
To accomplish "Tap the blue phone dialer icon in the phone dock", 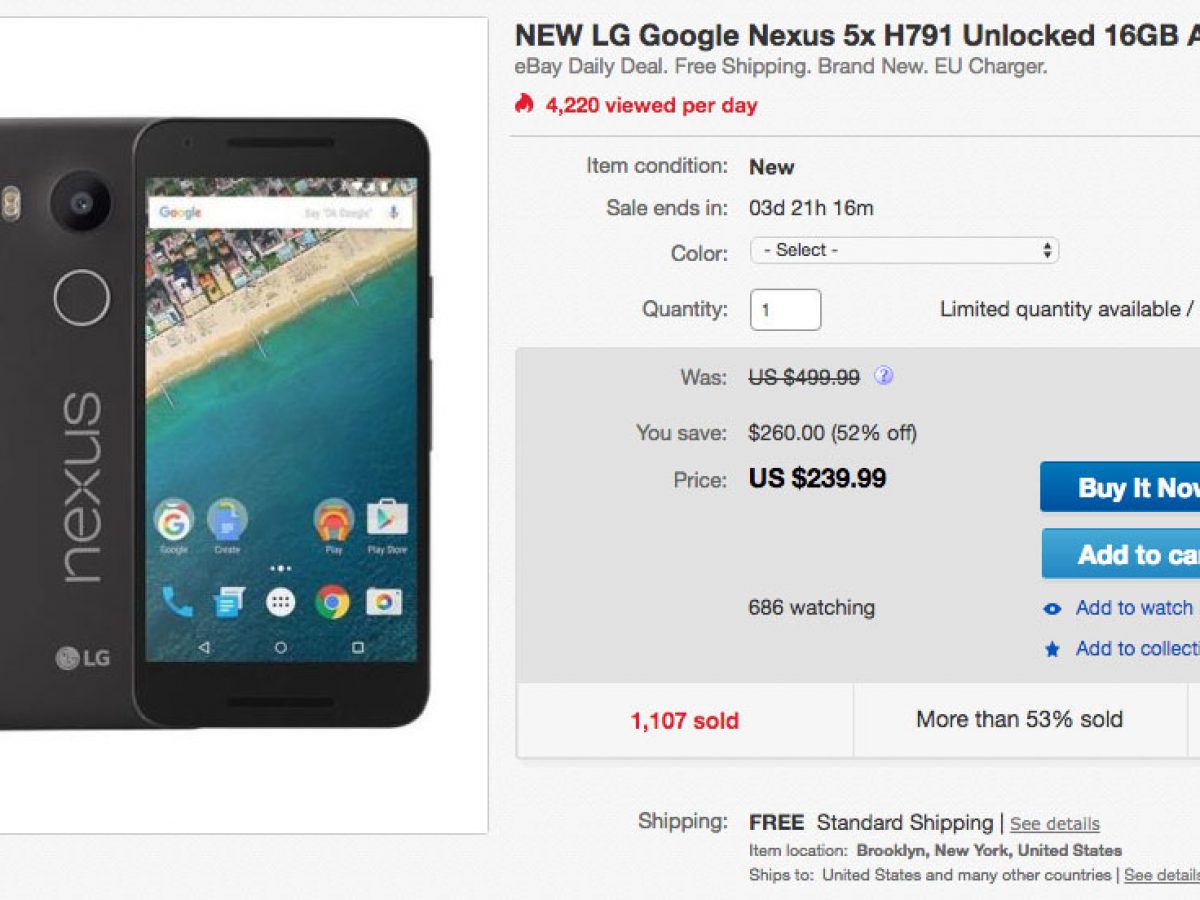I will [x=177, y=601].
